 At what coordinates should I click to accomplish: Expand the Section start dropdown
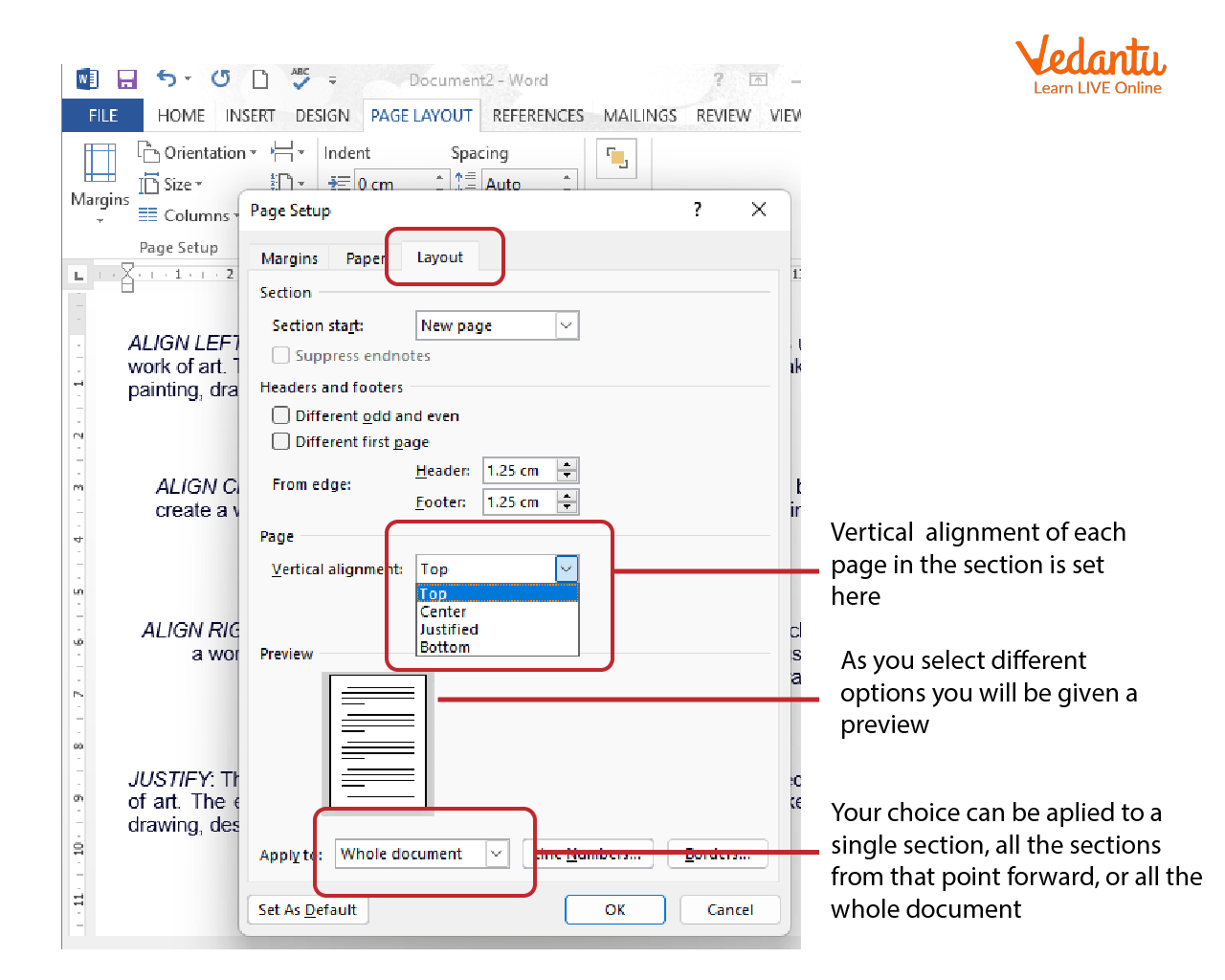click(566, 325)
